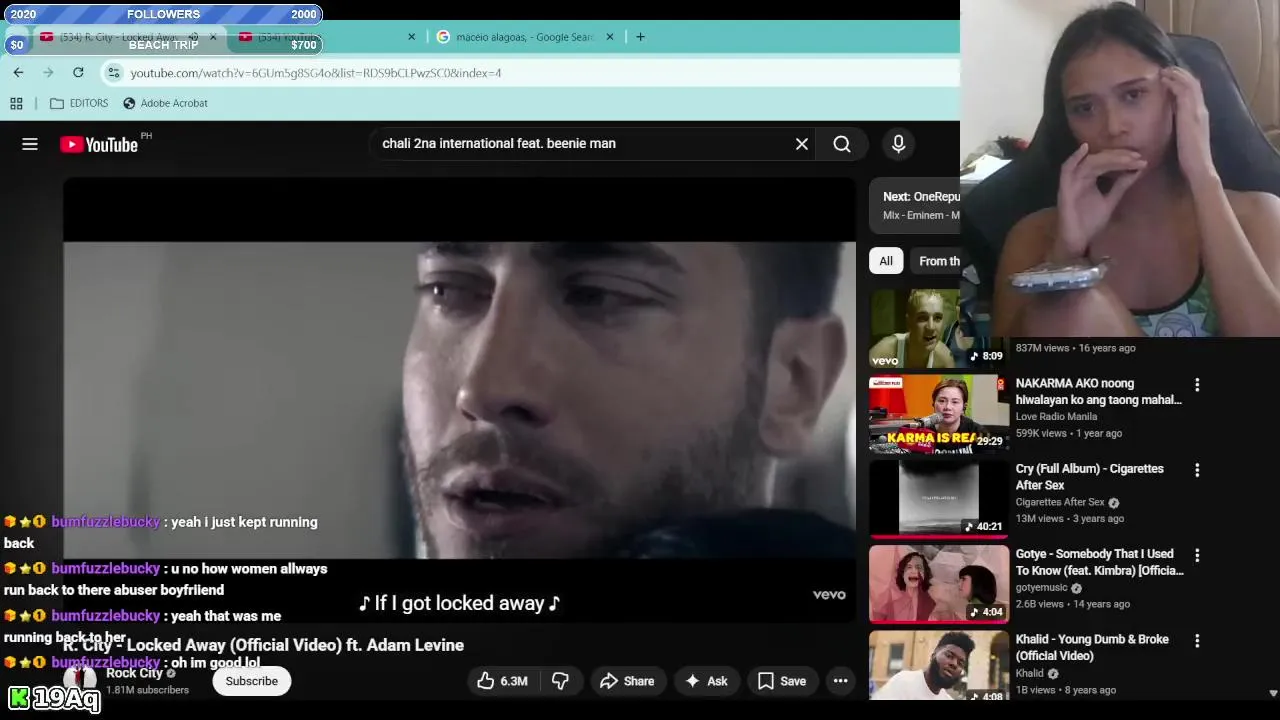Open the browser apps grid icon

[x=16, y=103]
